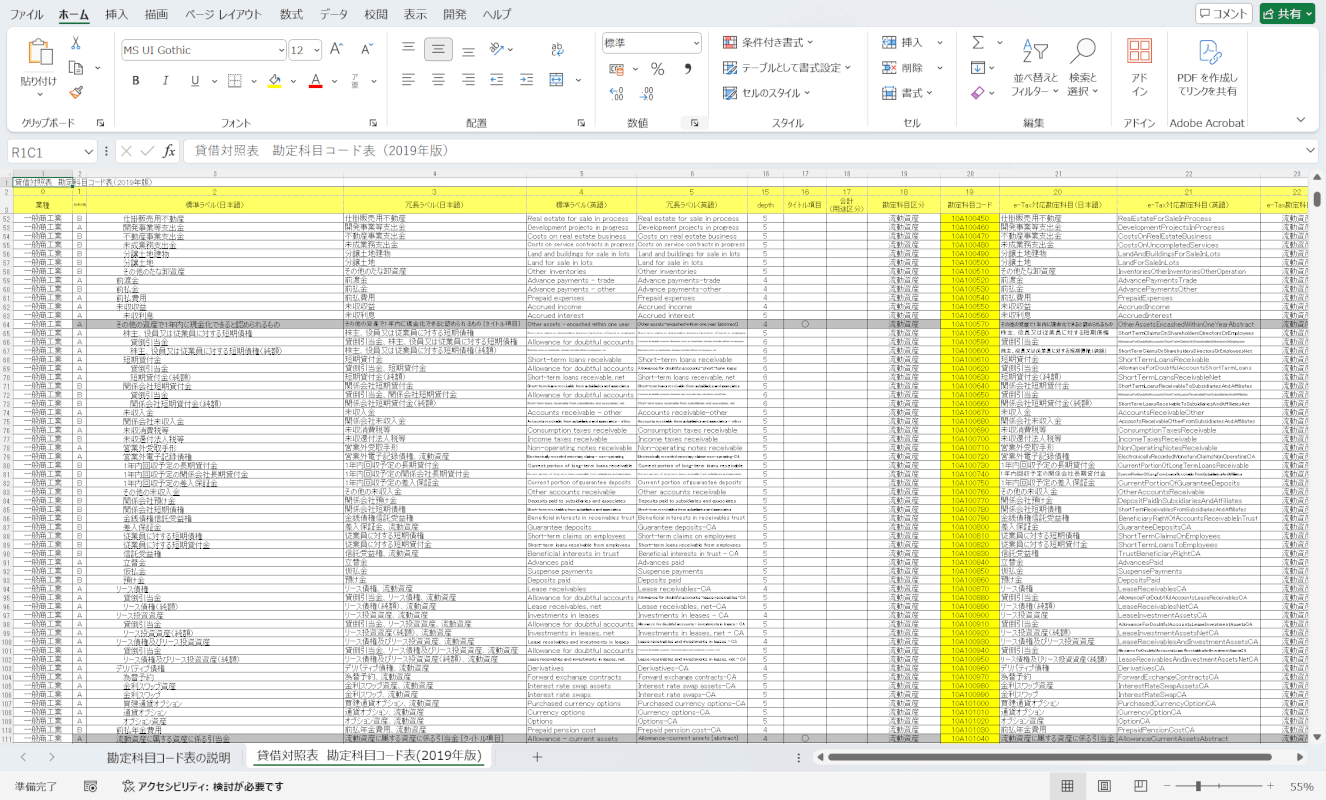The height and width of the screenshot is (800, 1326).
Task: Apply yellow fill color bucket
Action: (275, 81)
